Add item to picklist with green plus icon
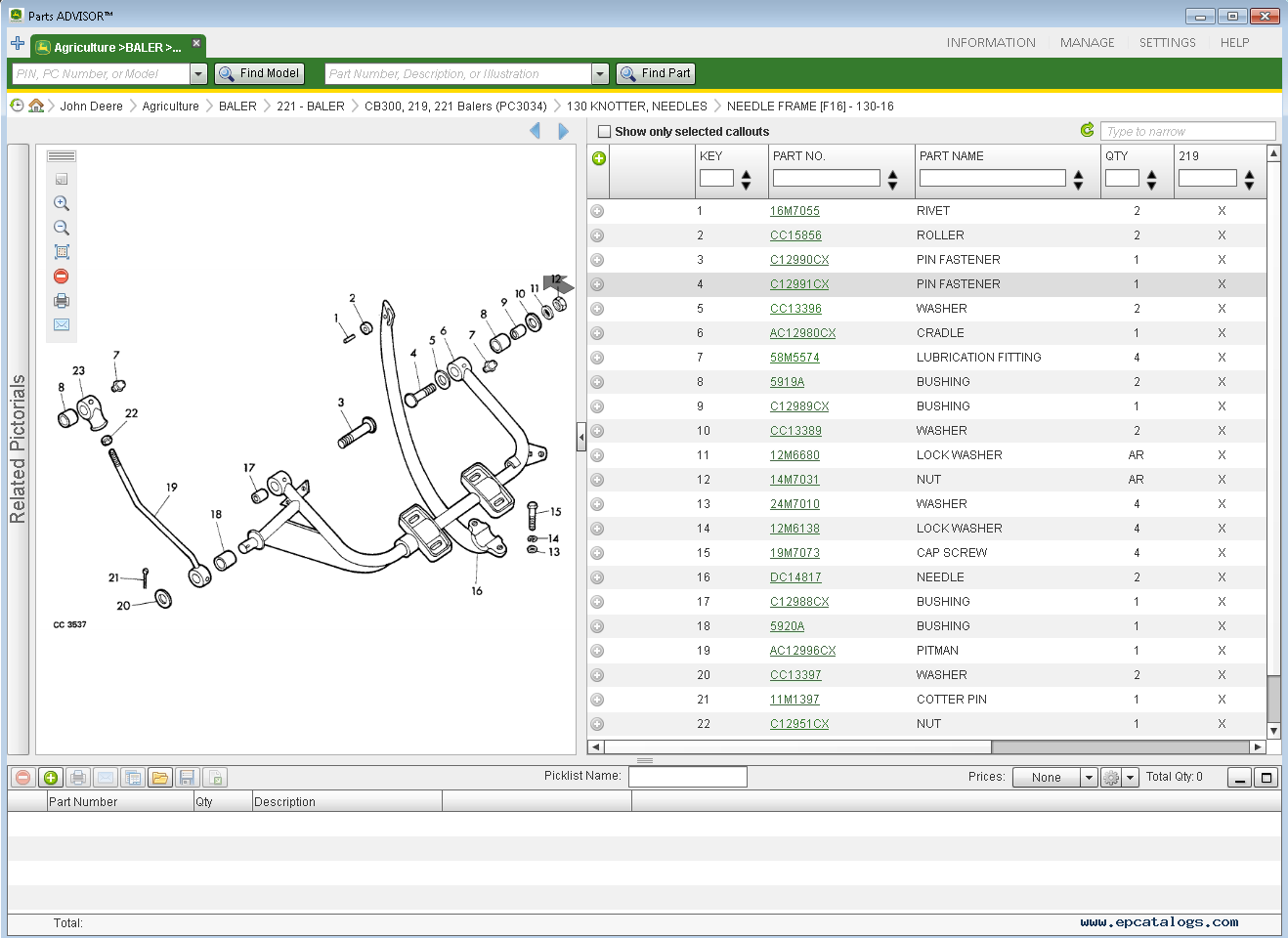1288x938 pixels. pyautogui.click(x=51, y=778)
